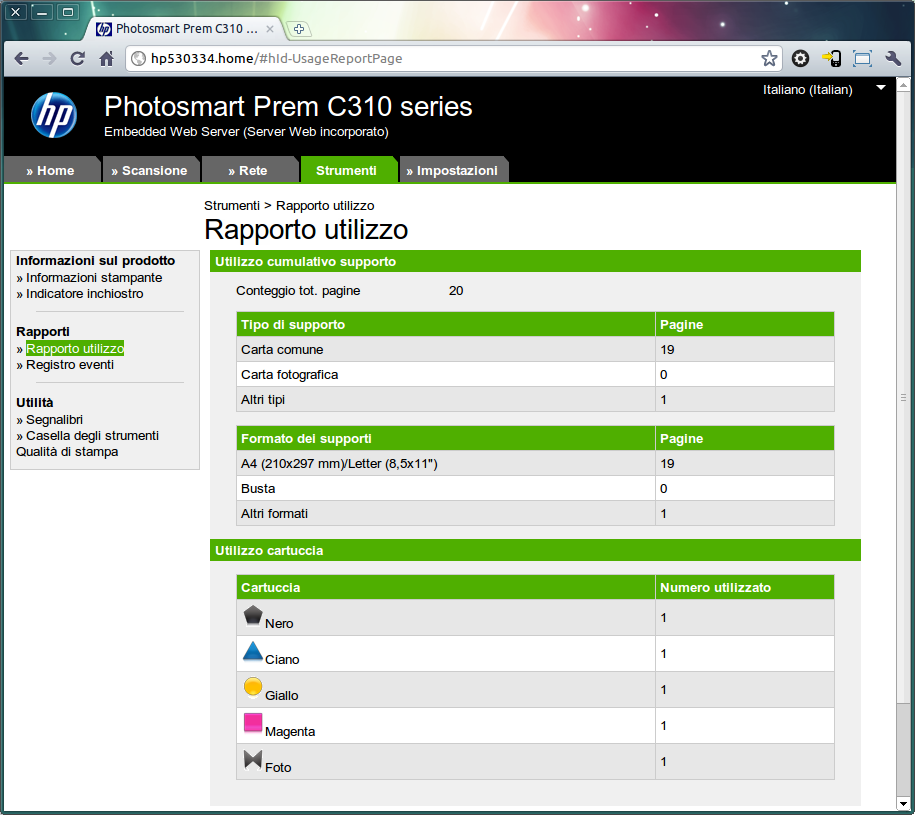Click the scrollbar up arrow
Viewport: 915px width, 815px height.
[x=903, y=86]
